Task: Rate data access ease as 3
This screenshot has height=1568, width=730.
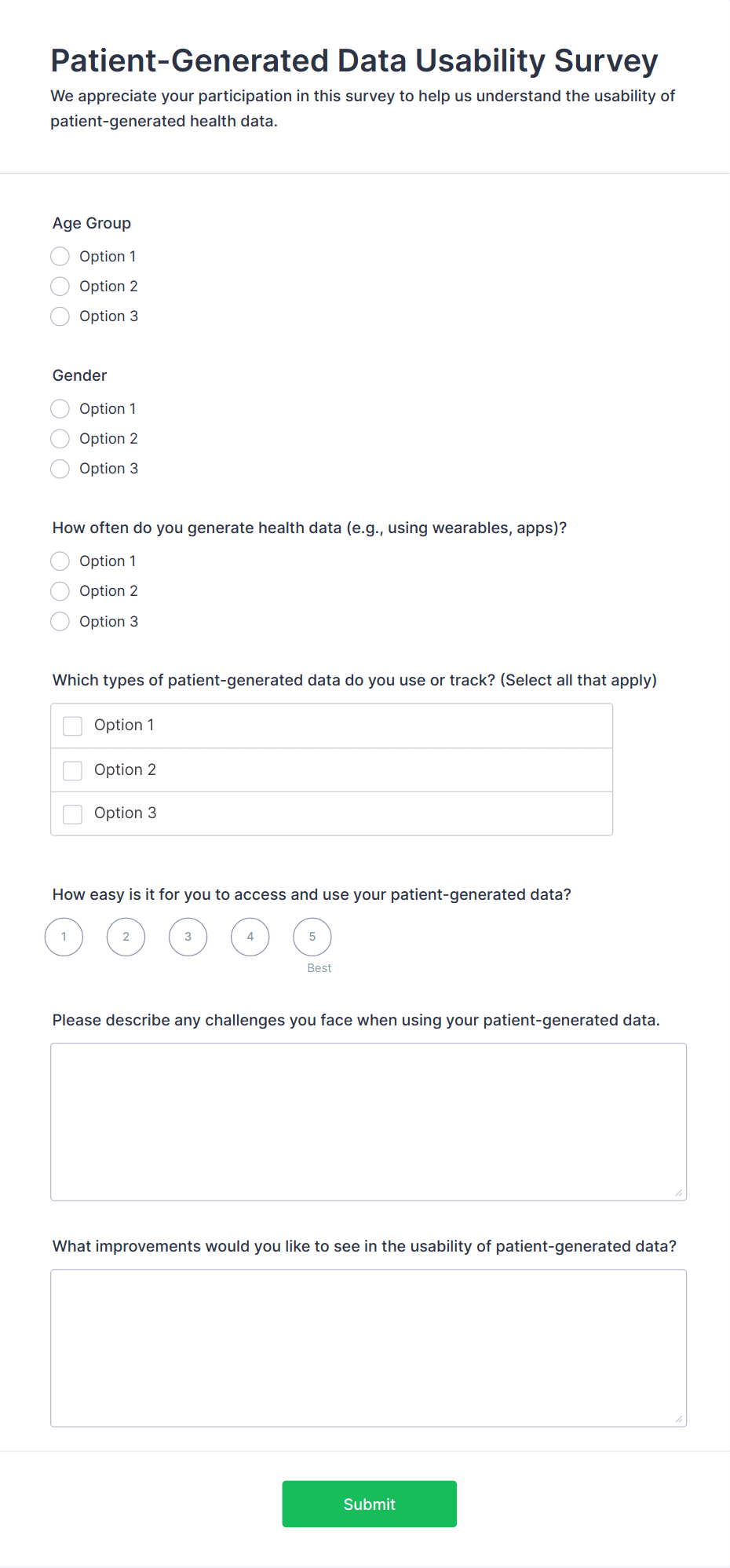Action: pyautogui.click(x=188, y=936)
